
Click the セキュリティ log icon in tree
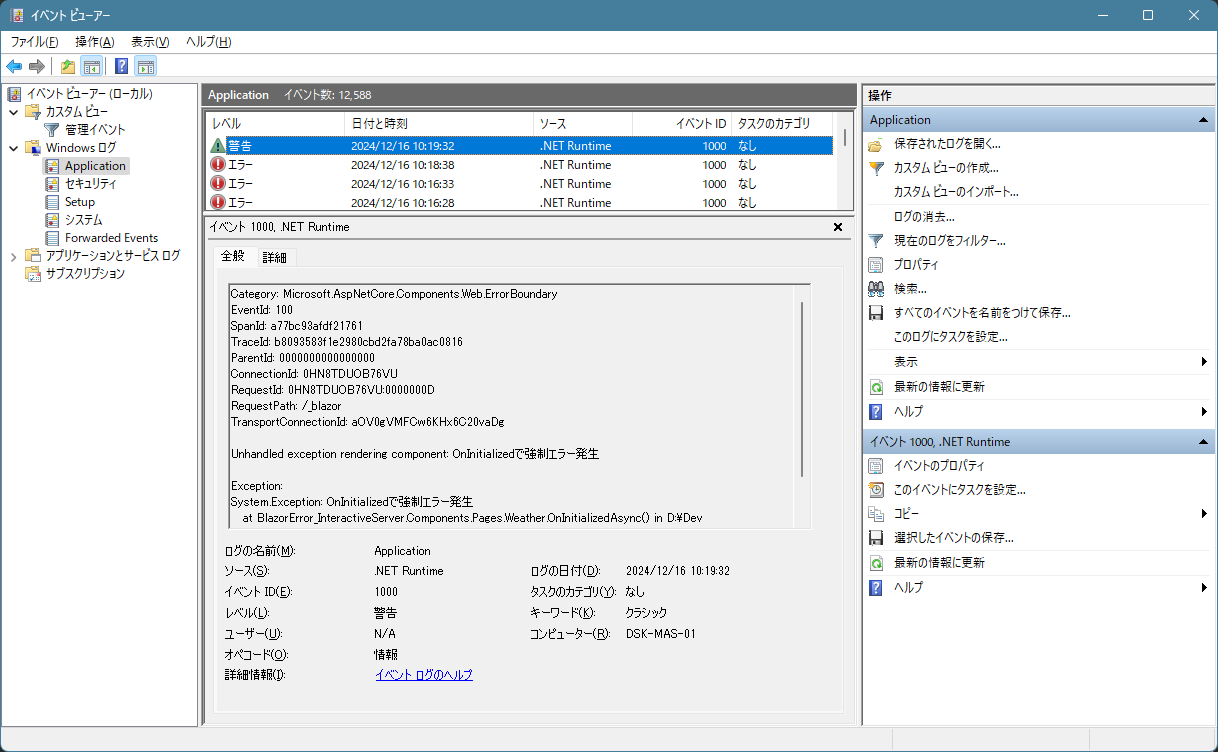pos(52,184)
